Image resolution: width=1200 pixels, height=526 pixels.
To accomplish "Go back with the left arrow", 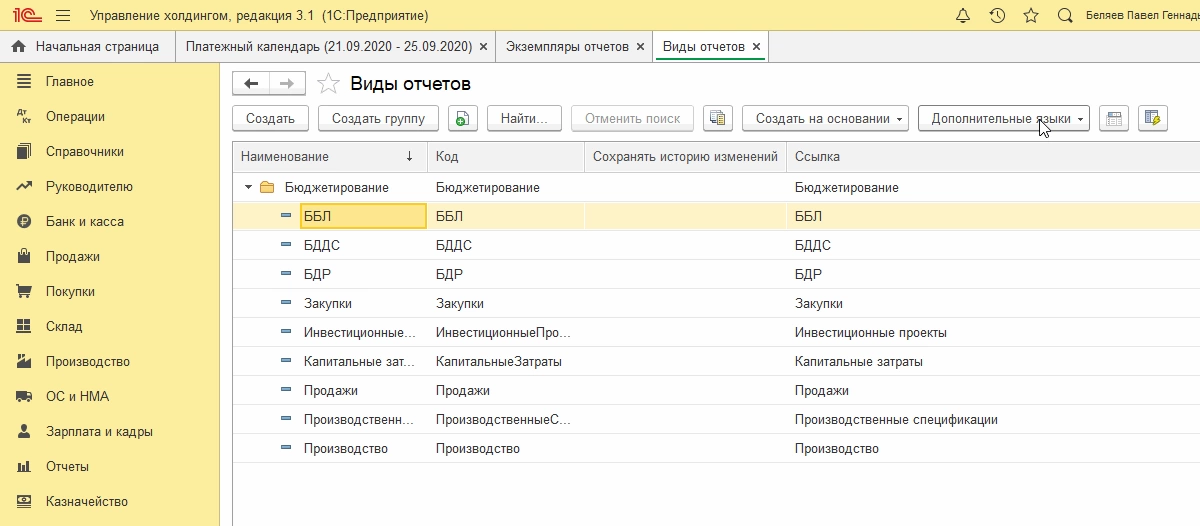I will coord(251,84).
